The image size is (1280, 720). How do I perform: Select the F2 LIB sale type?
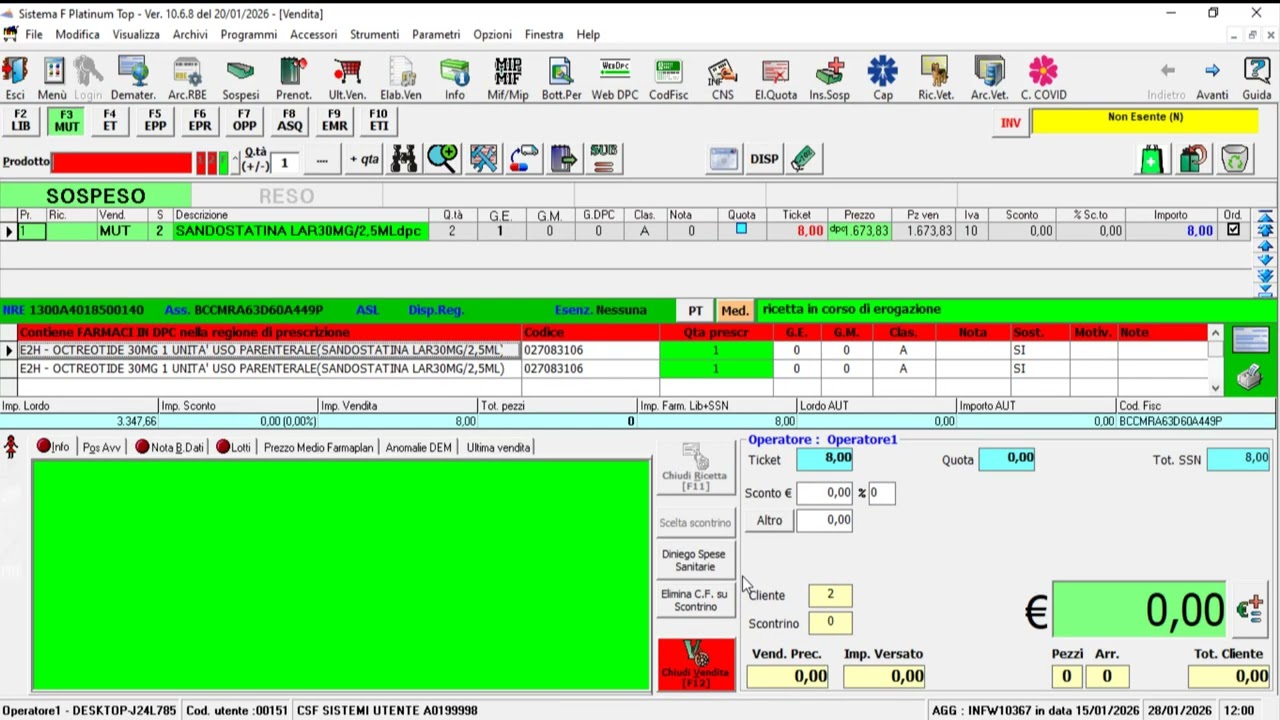[x=21, y=121]
